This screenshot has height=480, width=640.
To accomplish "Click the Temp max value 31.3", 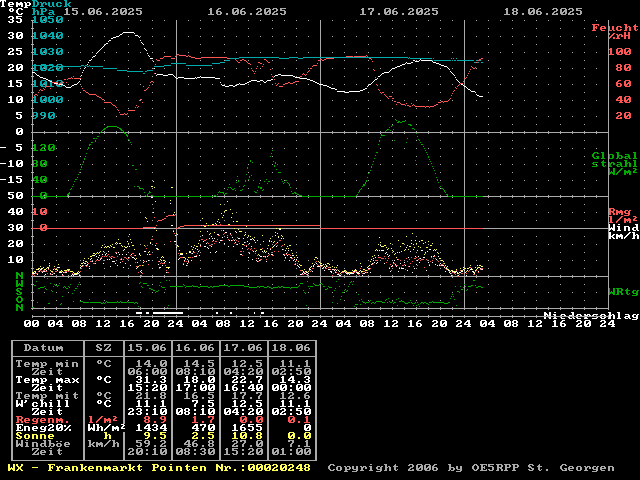I will click(151, 380).
